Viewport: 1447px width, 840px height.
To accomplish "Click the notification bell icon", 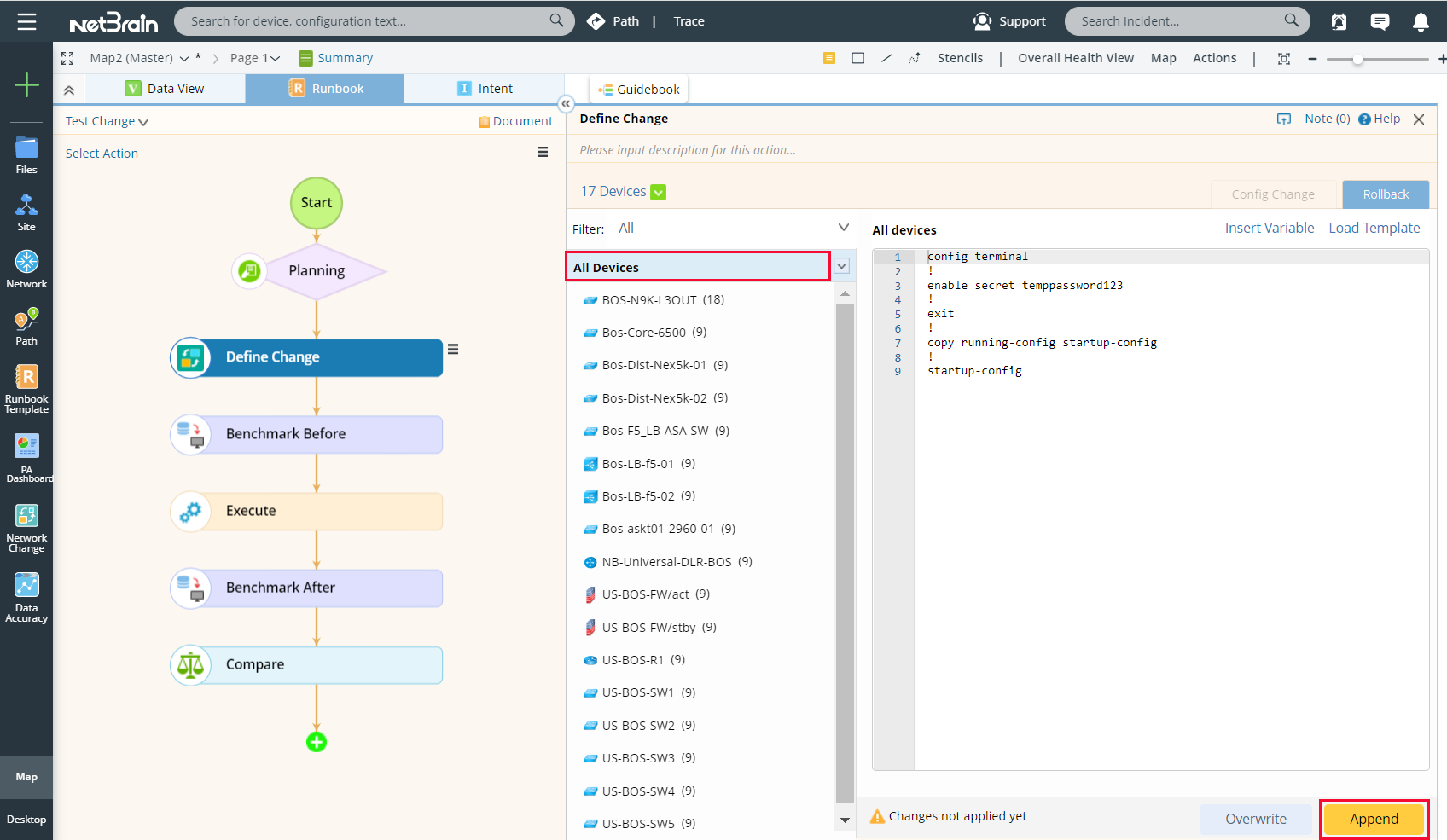I will click(x=1421, y=21).
